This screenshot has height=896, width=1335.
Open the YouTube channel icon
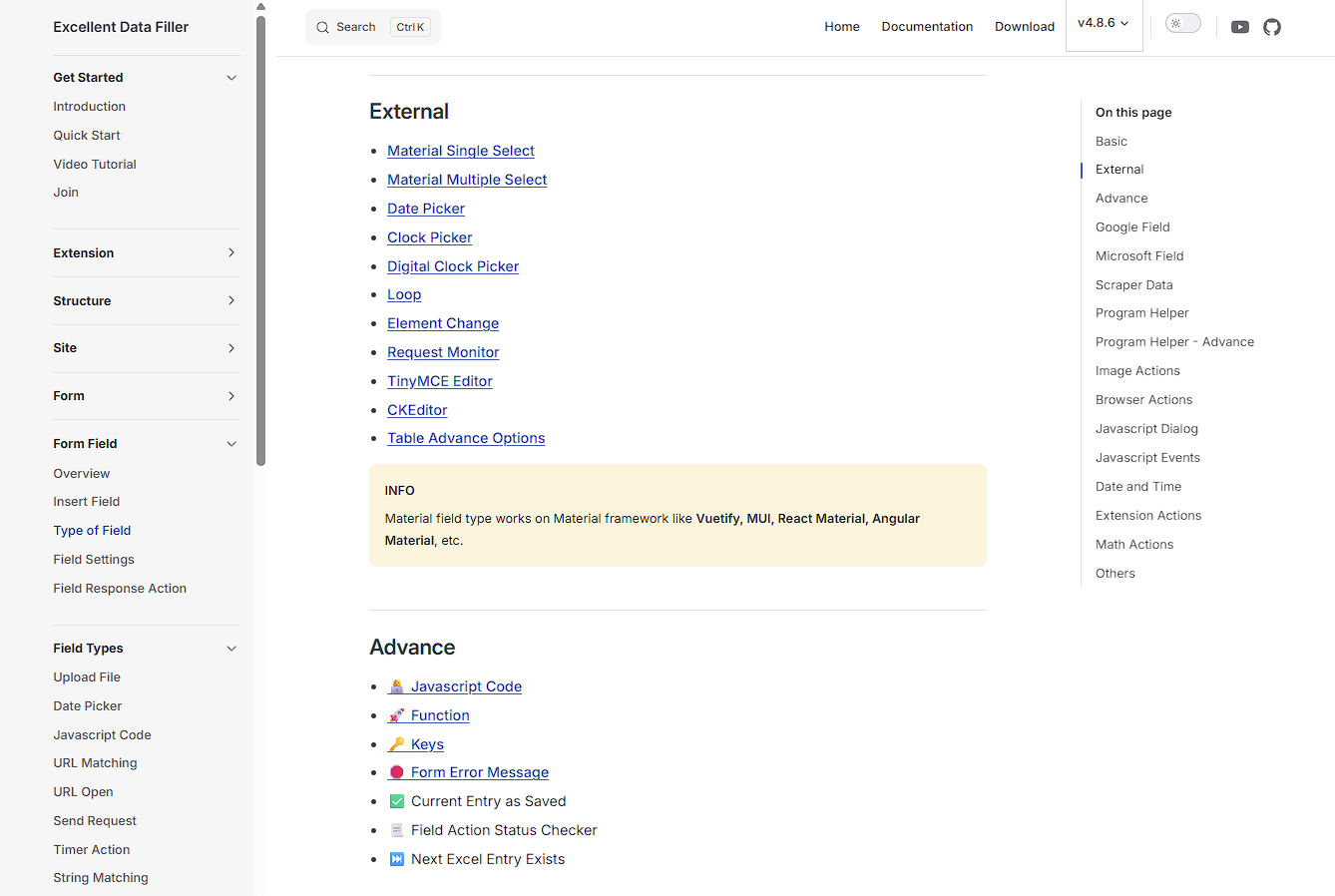pyautogui.click(x=1240, y=27)
